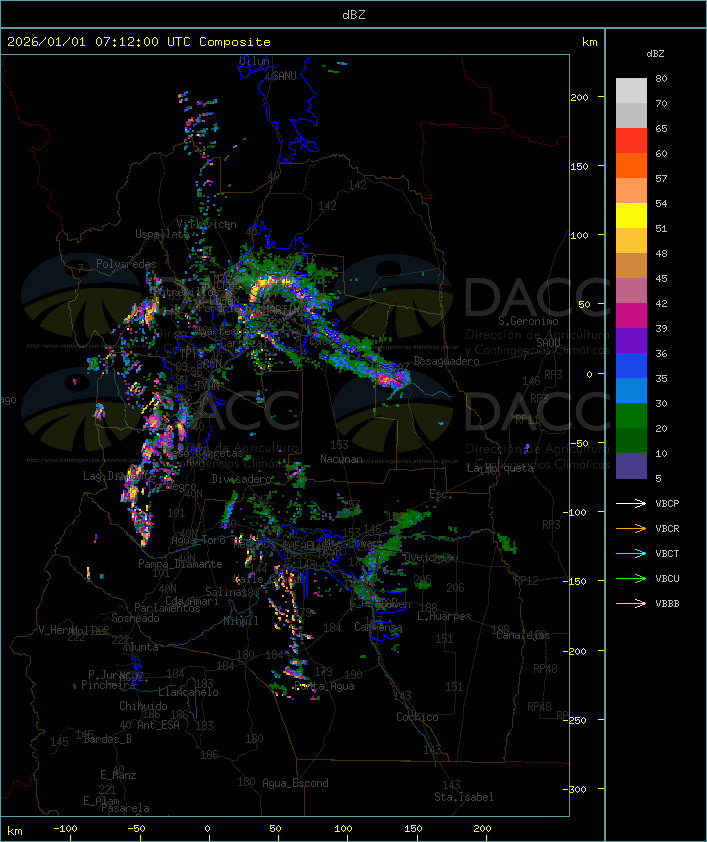This screenshot has width=707, height=842.
Task: Click the S.Geronimo place label
Action: click(528, 321)
